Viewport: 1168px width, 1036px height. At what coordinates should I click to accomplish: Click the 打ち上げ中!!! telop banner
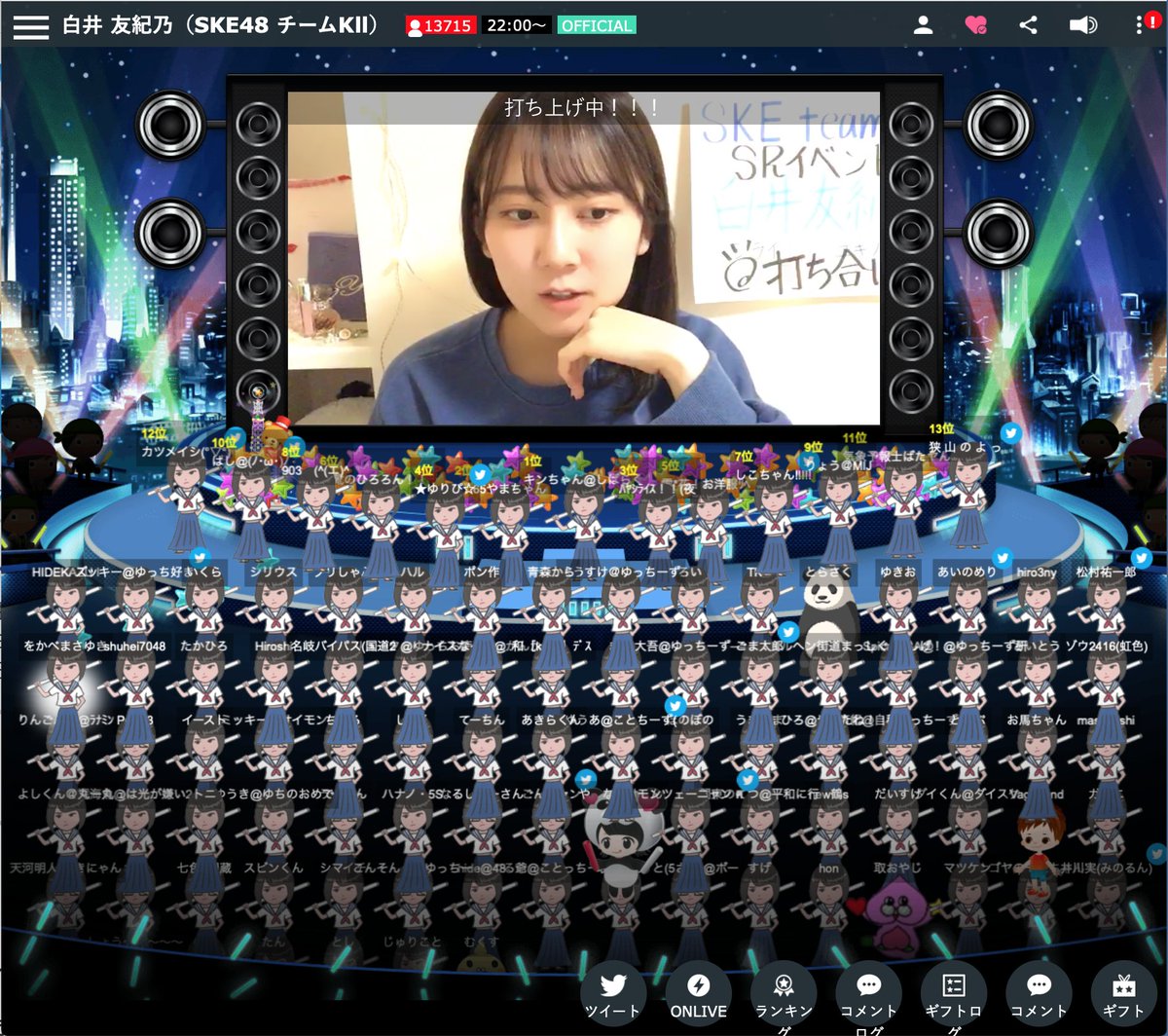(x=584, y=108)
